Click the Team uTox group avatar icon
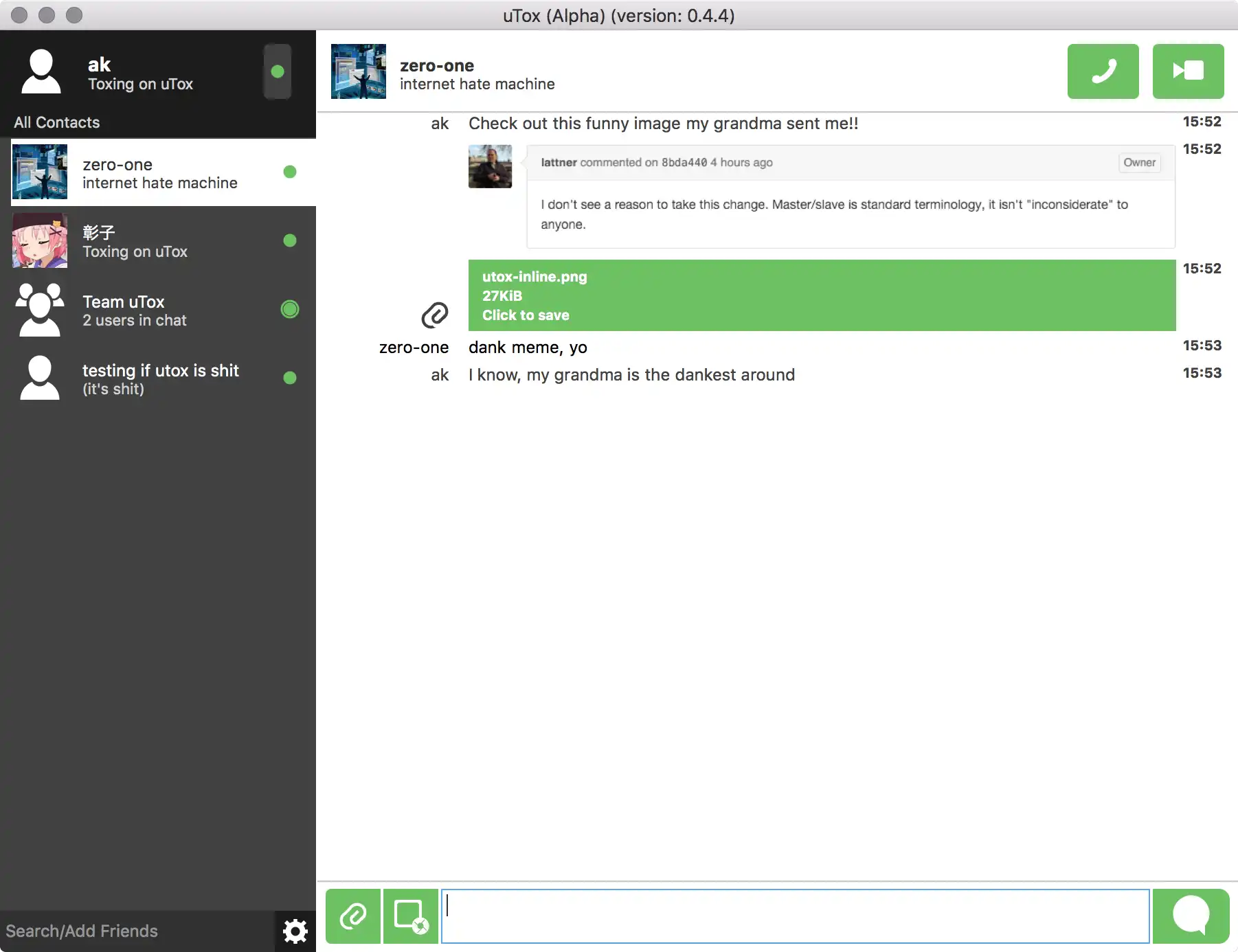1238x952 pixels. (x=40, y=309)
